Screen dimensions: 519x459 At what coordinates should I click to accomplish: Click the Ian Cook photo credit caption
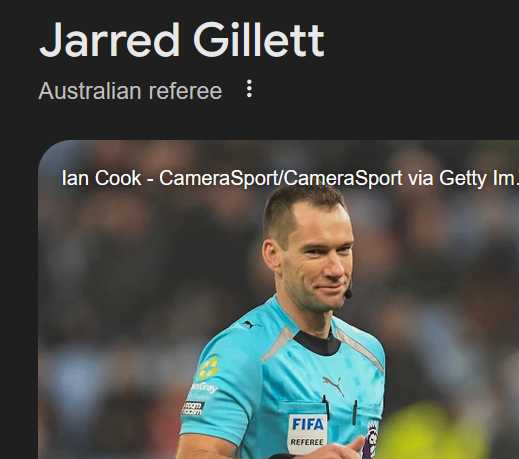(290, 178)
